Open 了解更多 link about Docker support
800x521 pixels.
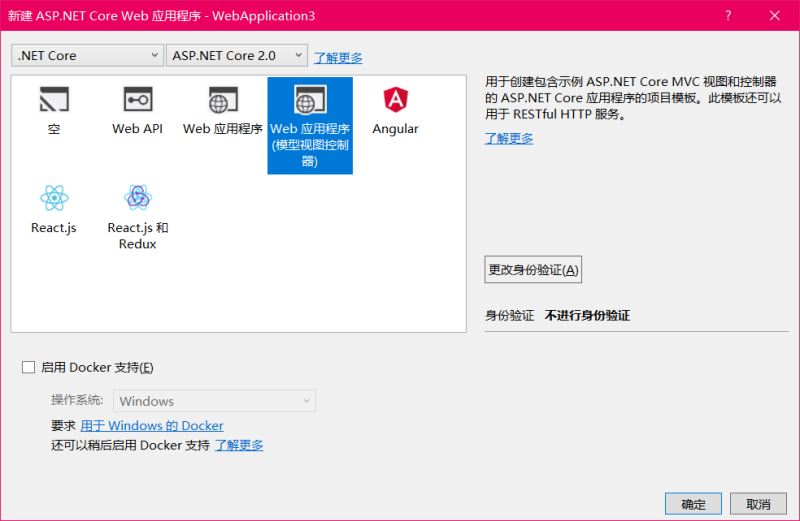coord(239,445)
